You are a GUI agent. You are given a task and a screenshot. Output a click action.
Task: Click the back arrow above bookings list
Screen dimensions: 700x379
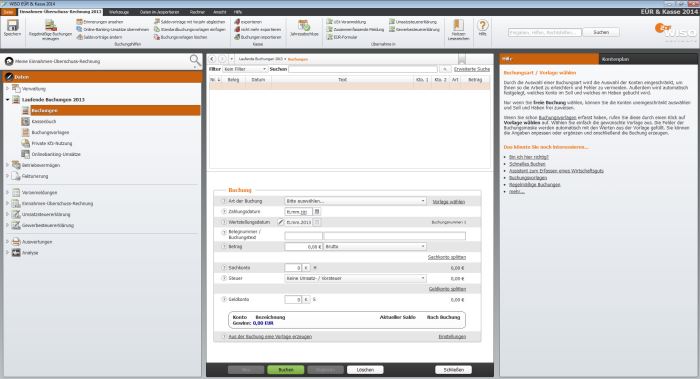point(212,59)
